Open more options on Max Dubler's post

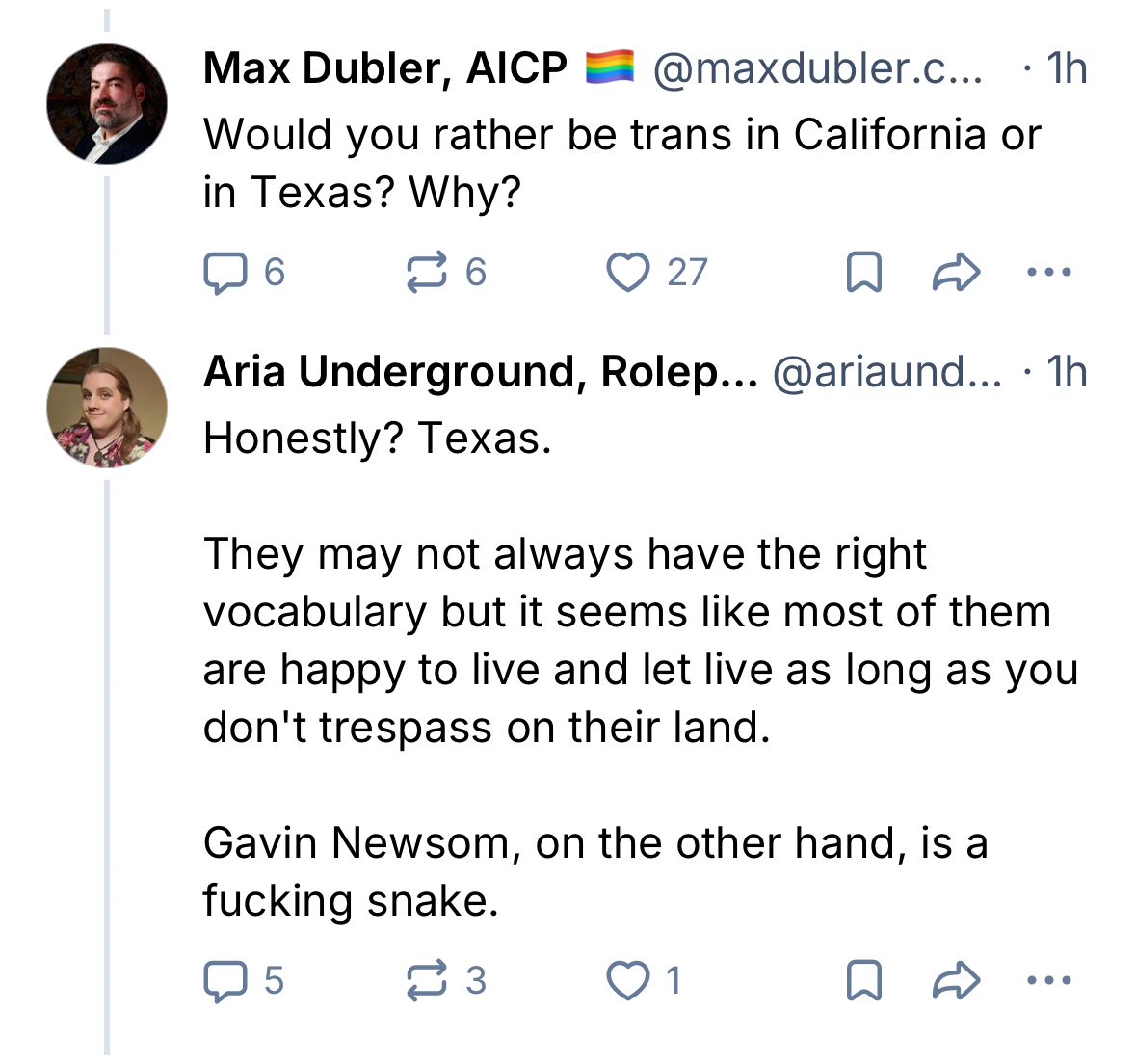pyautogui.click(x=1049, y=273)
